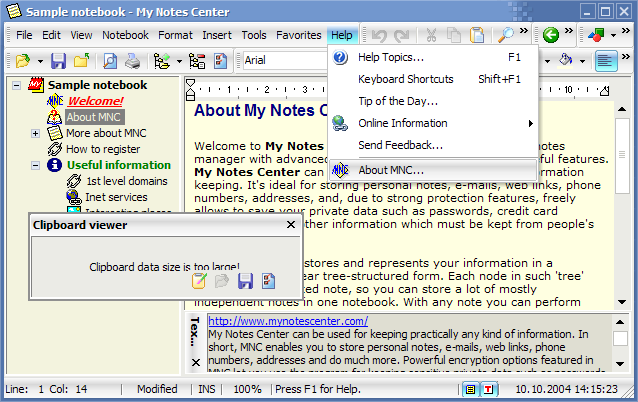Toggle the red T status bar button
The image size is (638, 402).
[x=490, y=389]
